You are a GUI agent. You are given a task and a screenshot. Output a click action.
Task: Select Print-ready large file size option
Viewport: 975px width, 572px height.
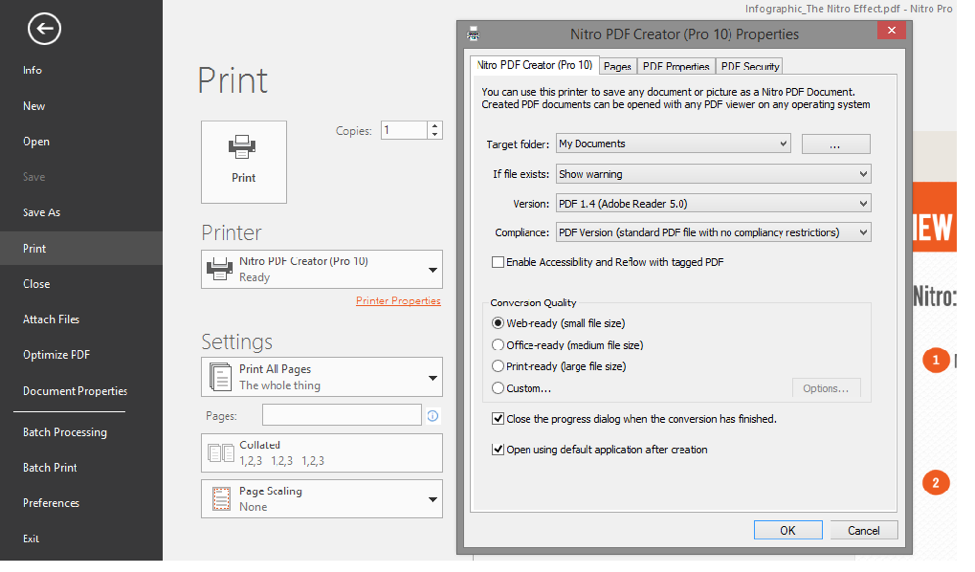[497, 366]
